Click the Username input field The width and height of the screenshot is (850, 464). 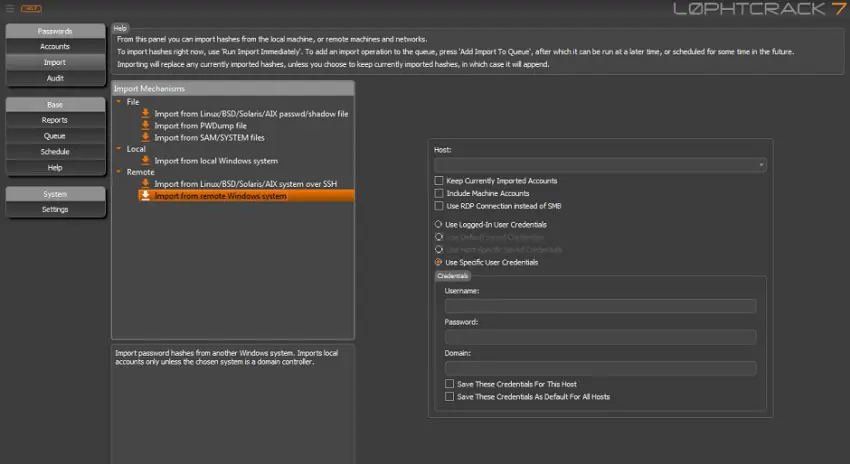600,306
